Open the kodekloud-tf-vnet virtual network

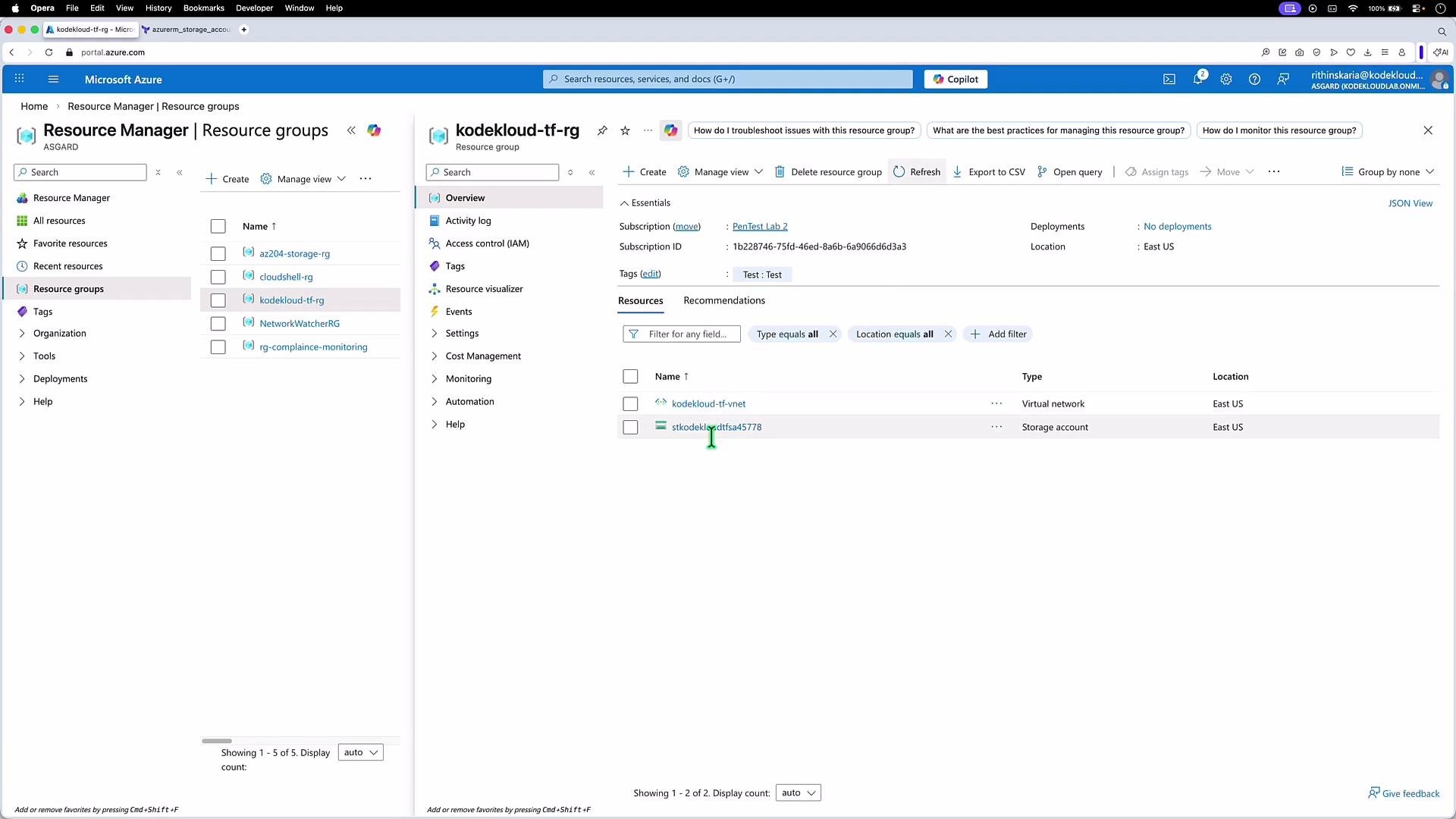(x=708, y=403)
